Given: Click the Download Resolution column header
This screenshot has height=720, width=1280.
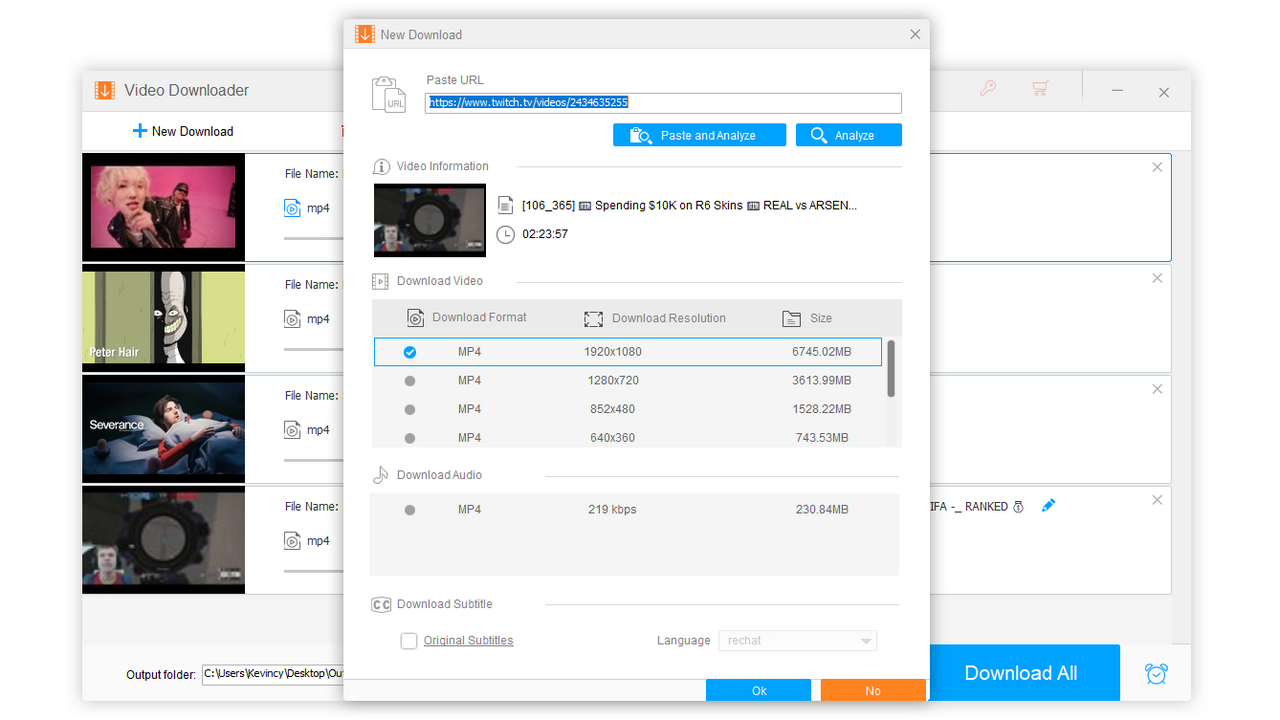Looking at the screenshot, I should tap(655, 318).
